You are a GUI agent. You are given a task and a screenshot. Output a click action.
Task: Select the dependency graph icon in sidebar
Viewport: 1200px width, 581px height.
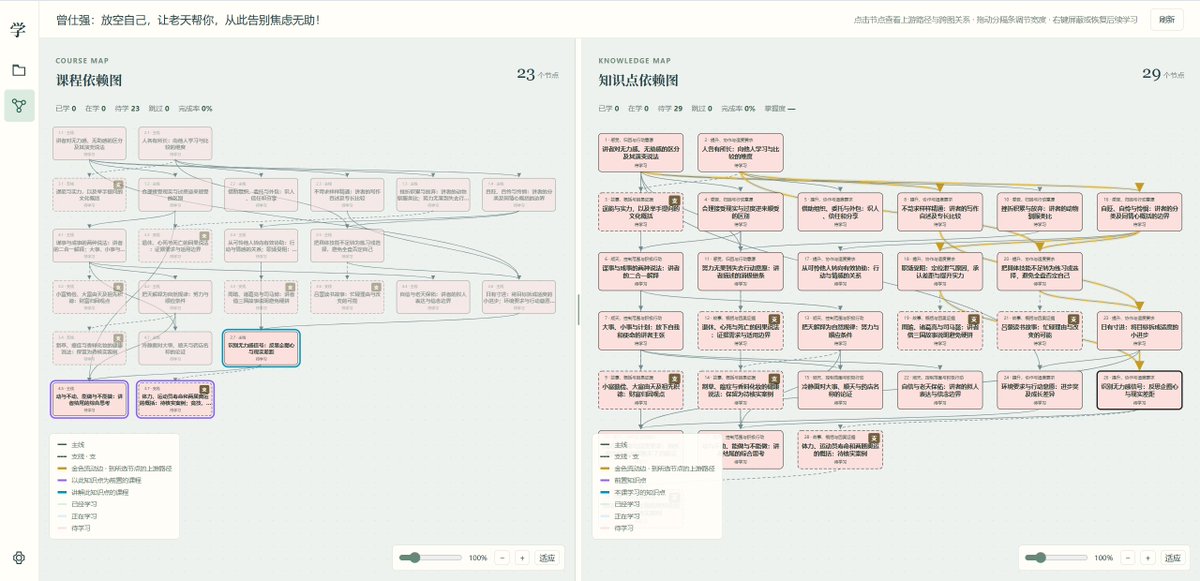point(18,105)
